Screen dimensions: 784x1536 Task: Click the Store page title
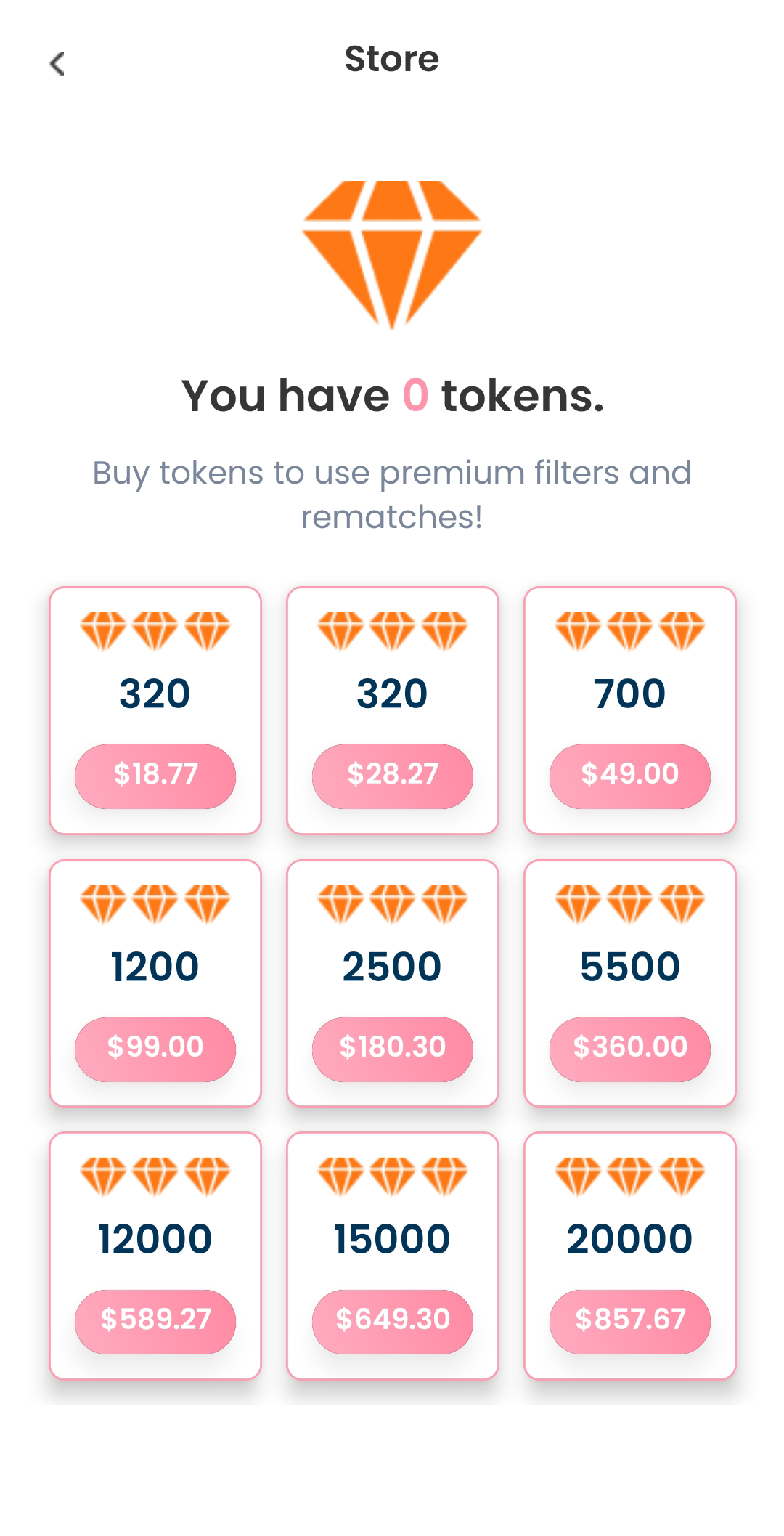tap(392, 59)
